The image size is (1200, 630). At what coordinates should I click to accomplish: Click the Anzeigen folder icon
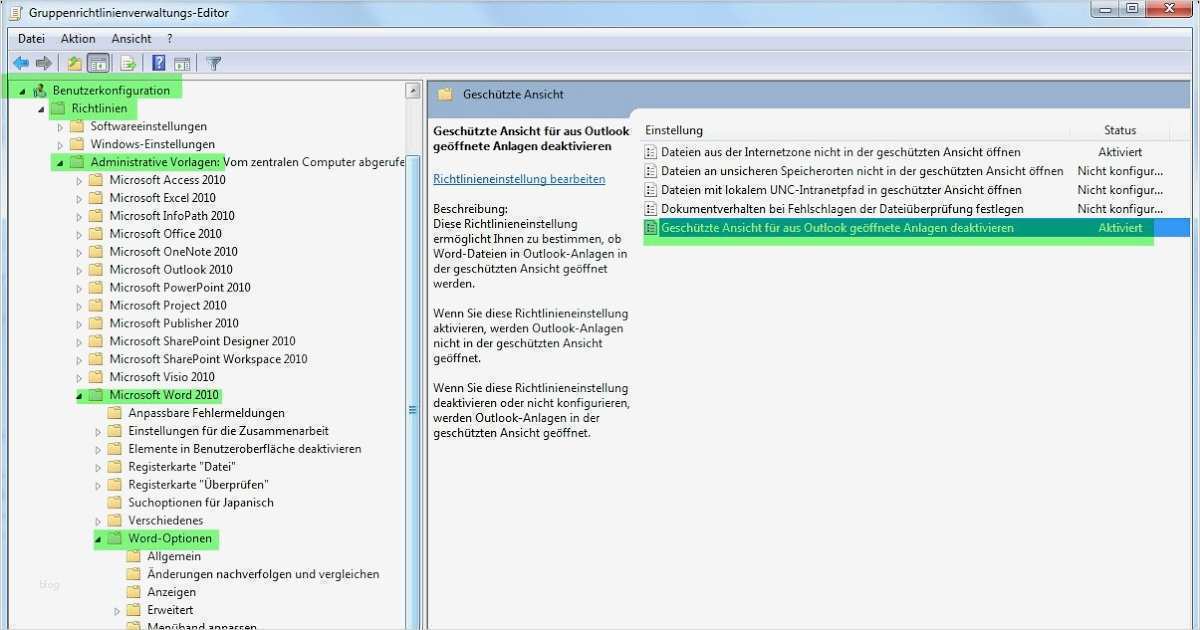[134, 592]
